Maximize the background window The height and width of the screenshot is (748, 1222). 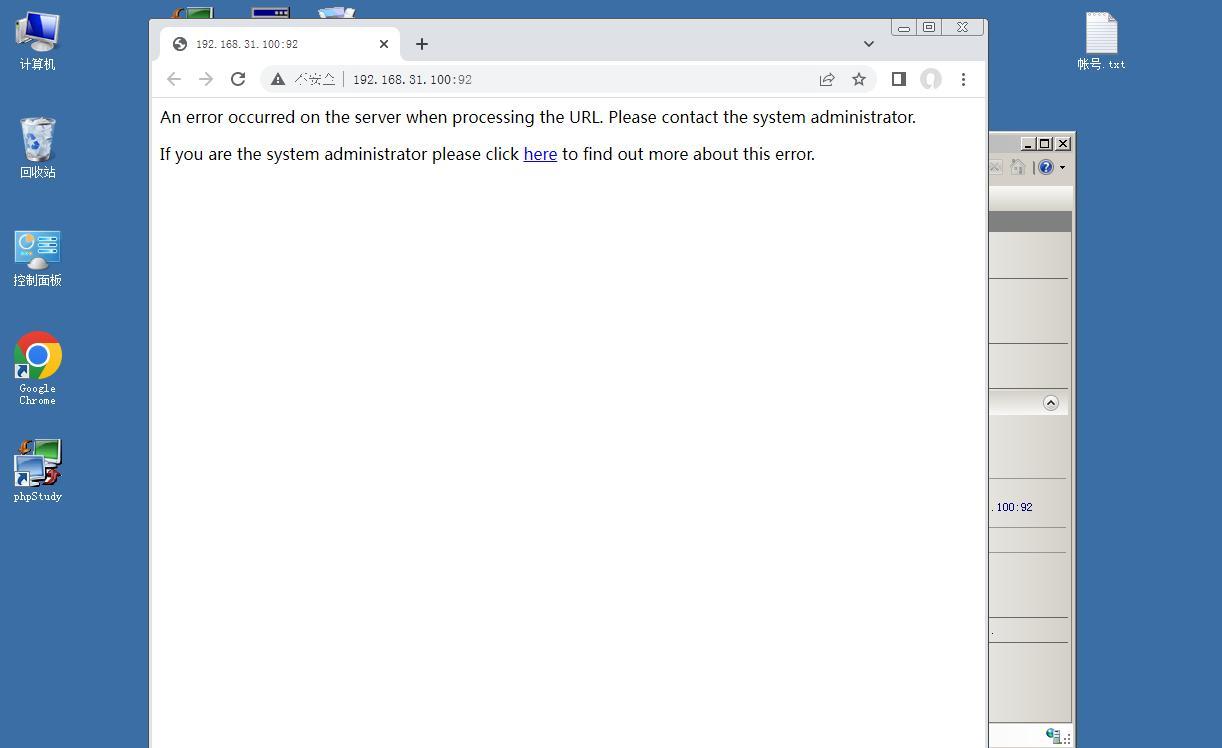click(1045, 143)
